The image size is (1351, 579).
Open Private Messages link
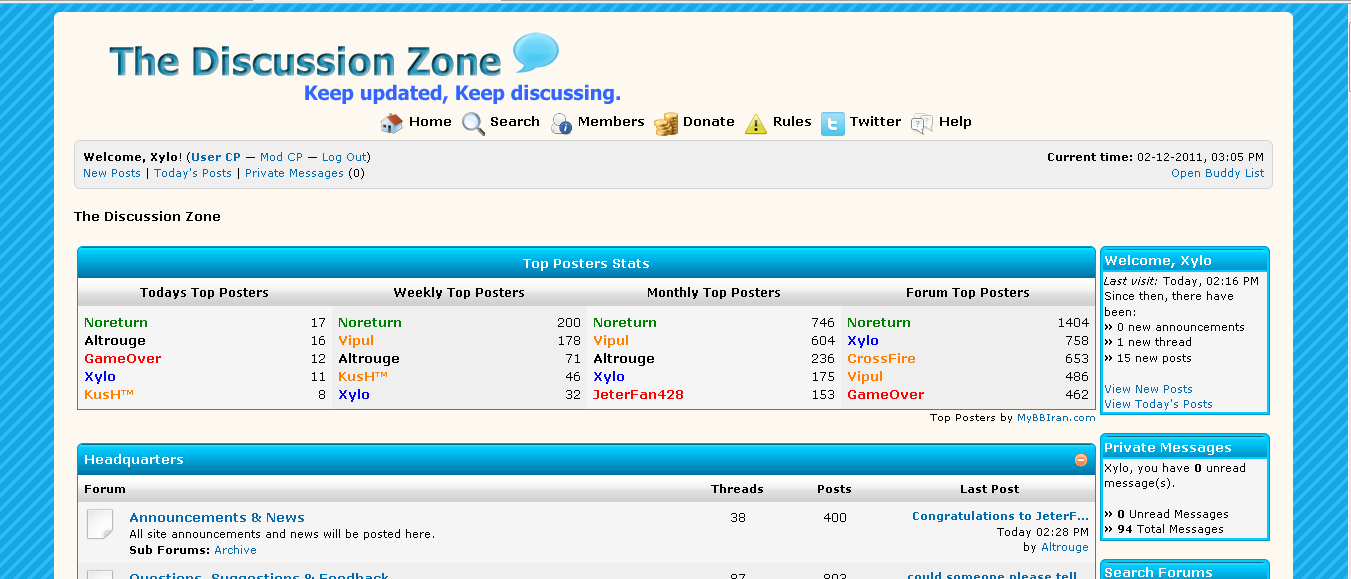pos(294,173)
